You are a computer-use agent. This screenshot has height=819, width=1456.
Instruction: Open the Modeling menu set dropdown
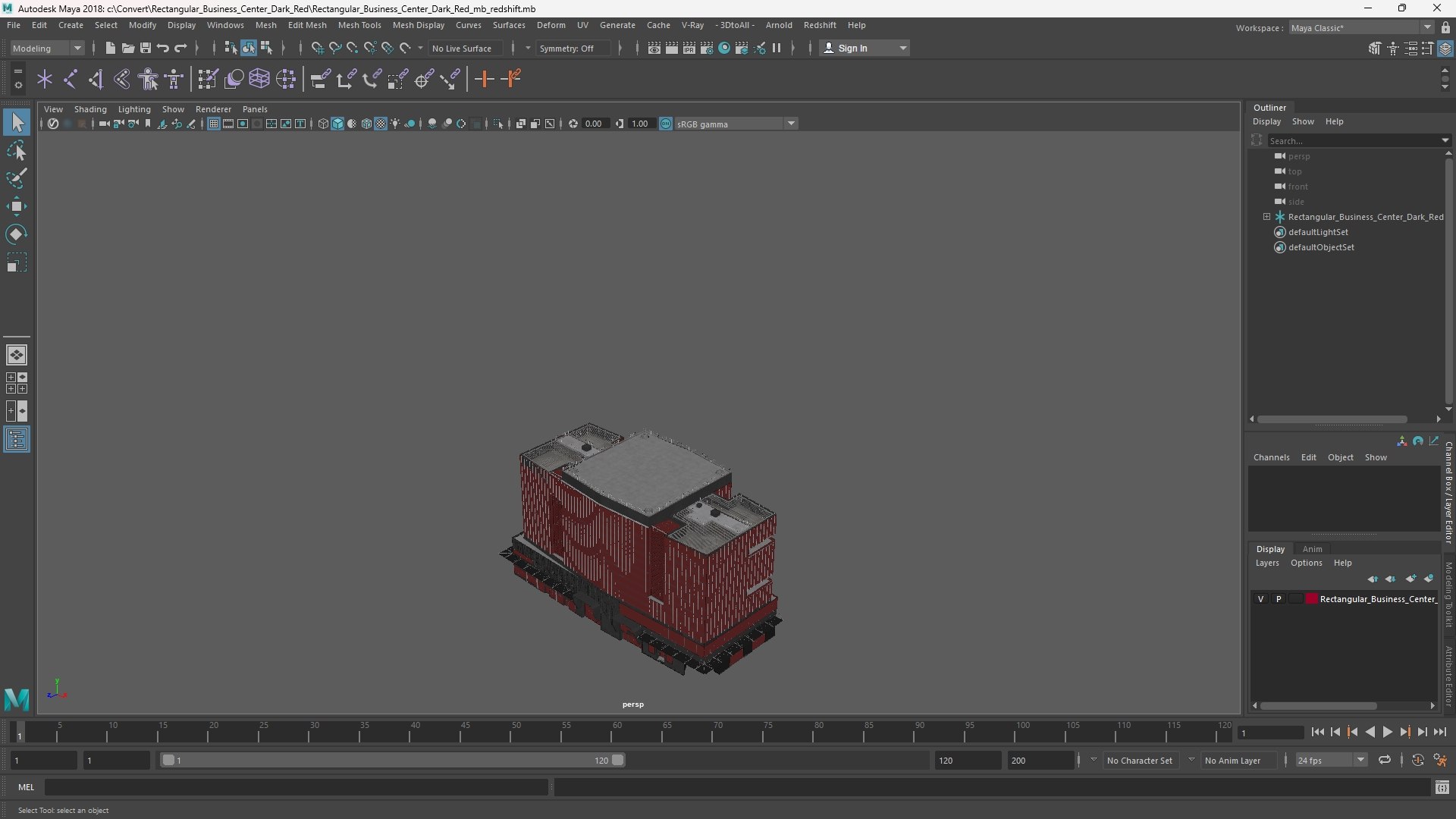click(47, 48)
